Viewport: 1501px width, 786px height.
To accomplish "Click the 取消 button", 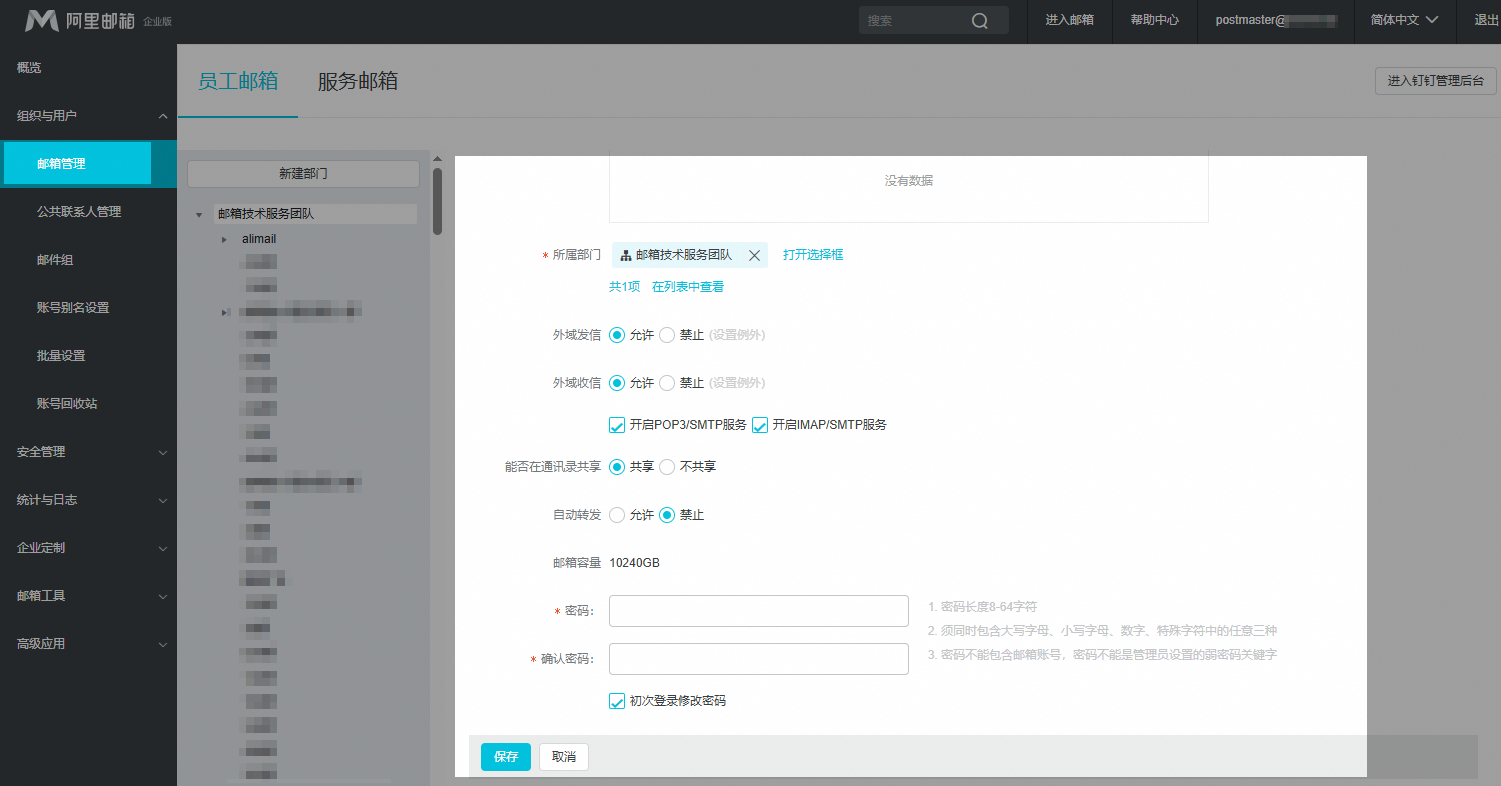I will [564, 757].
